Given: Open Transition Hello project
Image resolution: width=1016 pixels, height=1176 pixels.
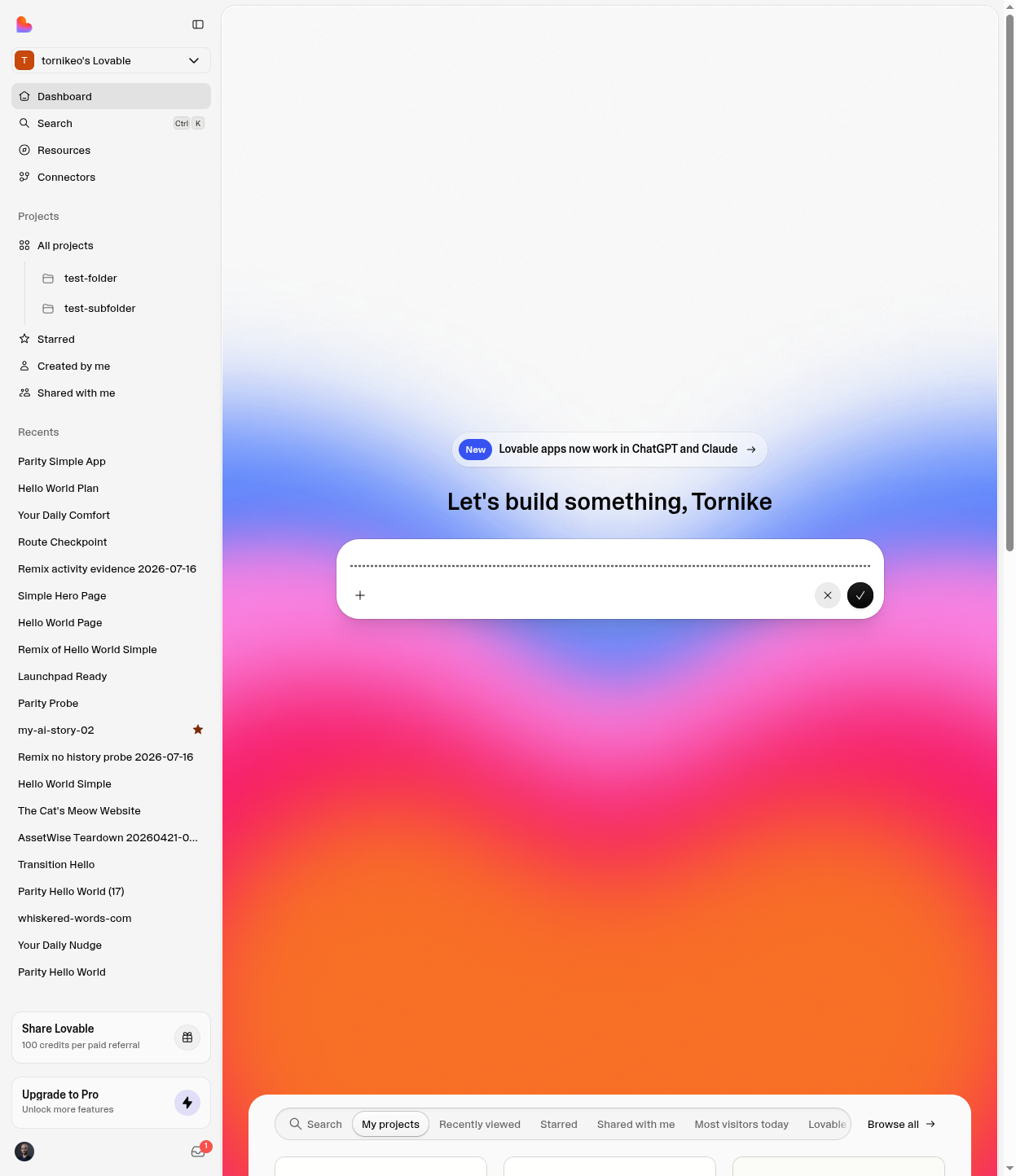Looking at the screenshot, I should pos(111,864).
